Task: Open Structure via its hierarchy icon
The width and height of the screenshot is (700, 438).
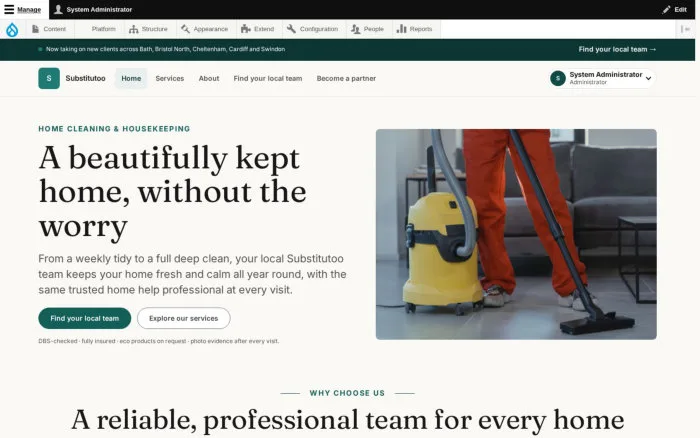Action: [x=133, y=29]
